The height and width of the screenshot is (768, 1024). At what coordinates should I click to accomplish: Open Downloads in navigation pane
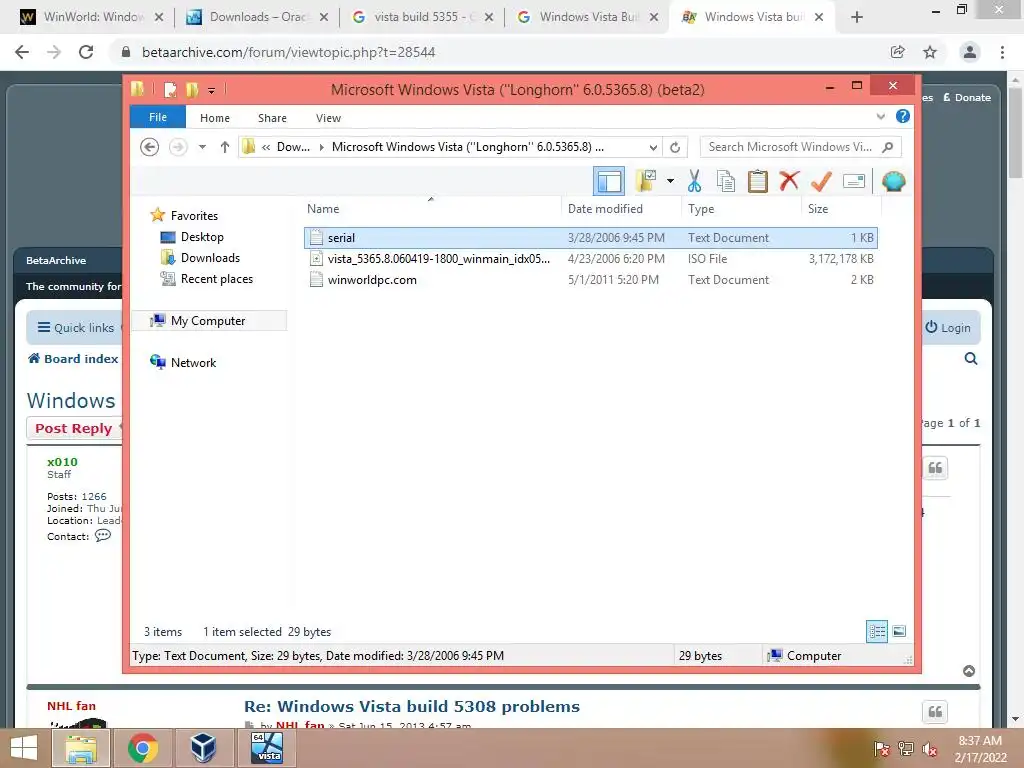[x=210, y=258]
